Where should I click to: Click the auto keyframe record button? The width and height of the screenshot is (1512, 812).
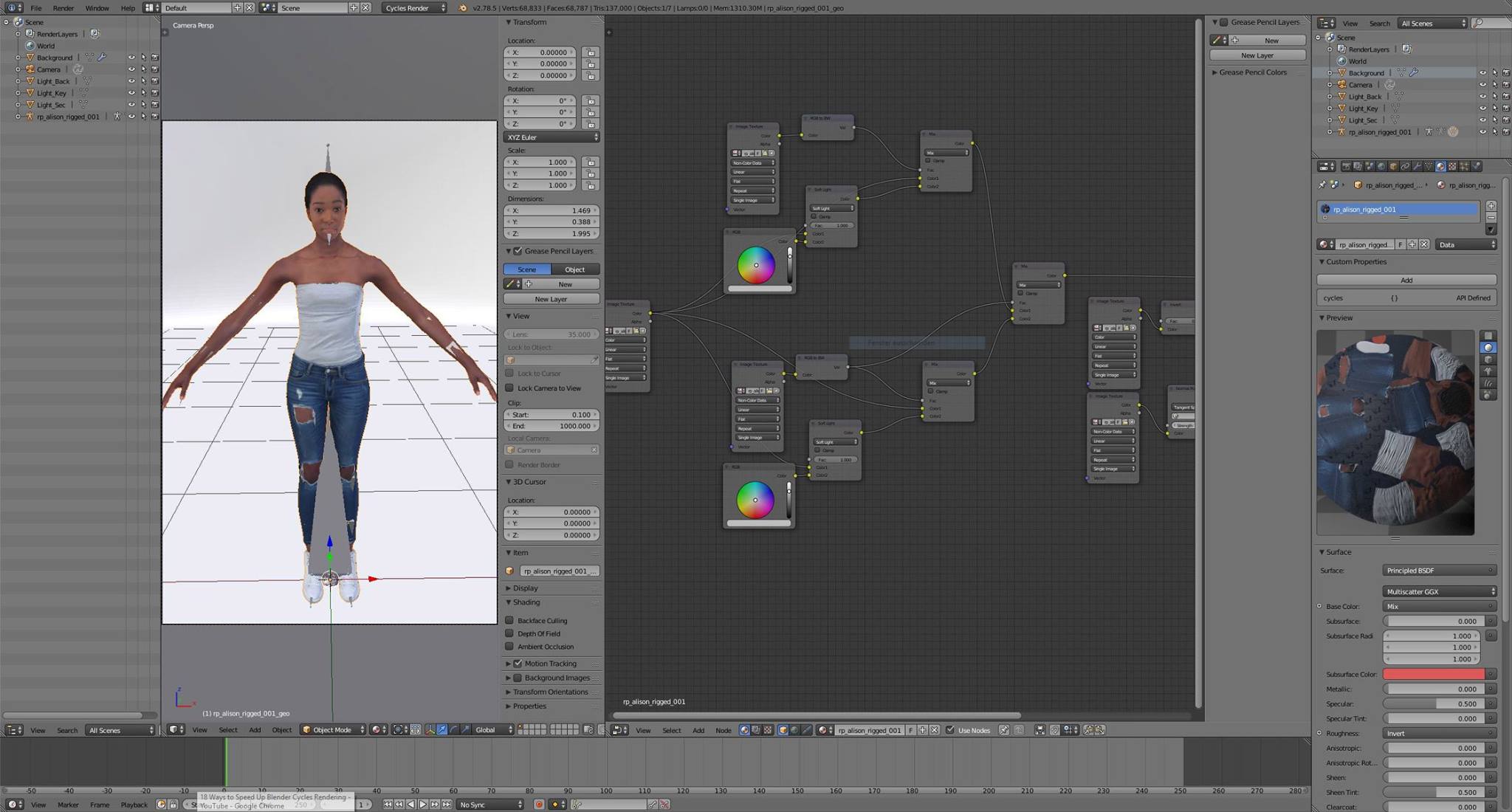click(x=539, y=804)
